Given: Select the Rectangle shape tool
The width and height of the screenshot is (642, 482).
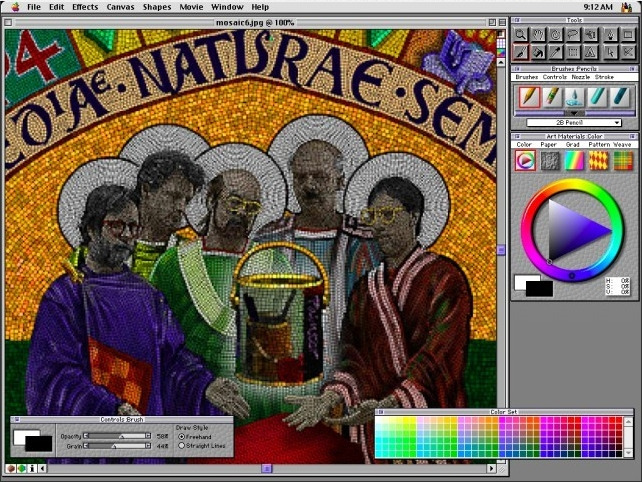Looking at the screenshot, I should pos(628,35).
